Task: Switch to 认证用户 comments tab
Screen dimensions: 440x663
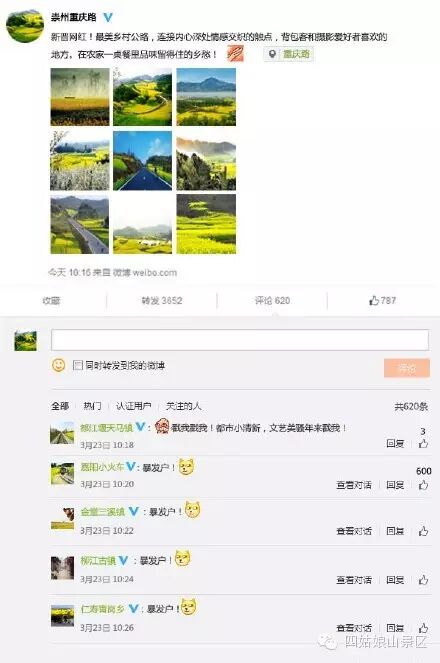Action: tap(134, 406)
